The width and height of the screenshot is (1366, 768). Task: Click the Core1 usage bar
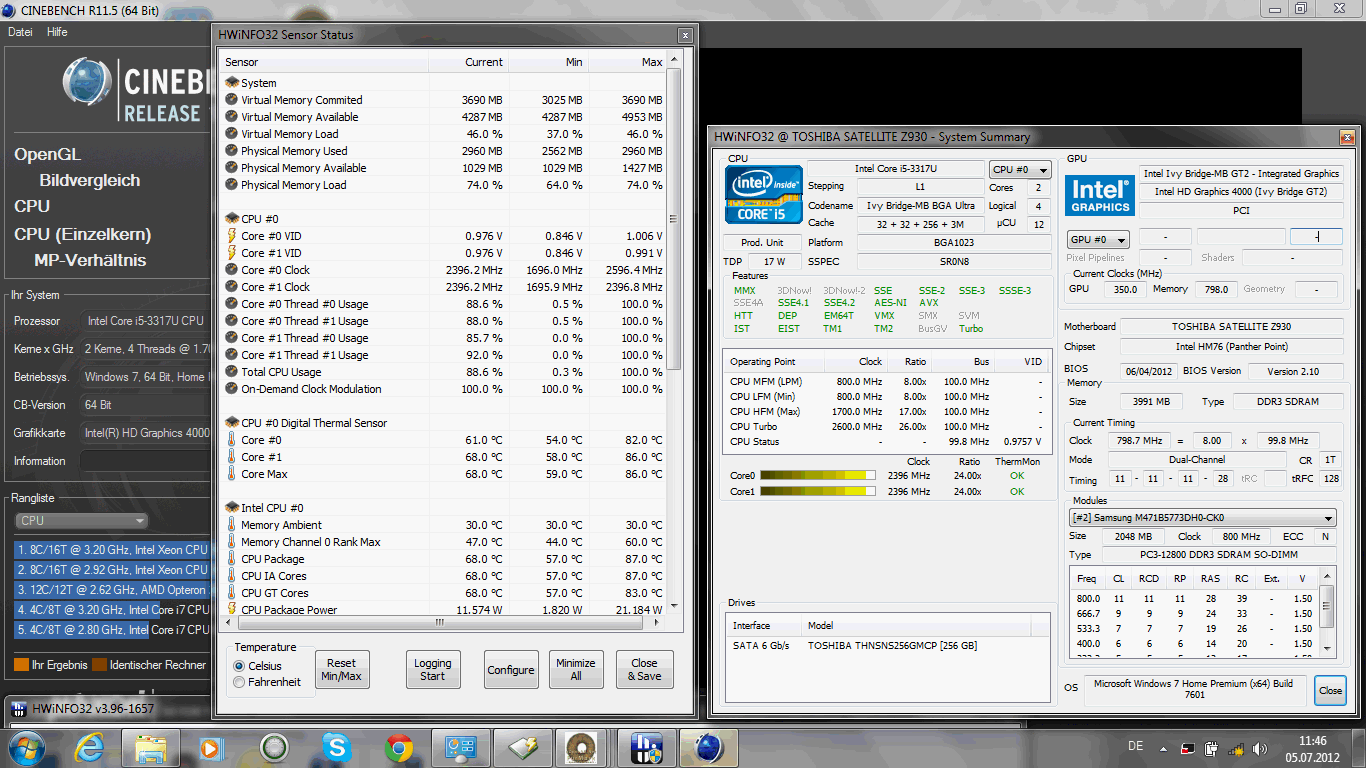[817, 492]
